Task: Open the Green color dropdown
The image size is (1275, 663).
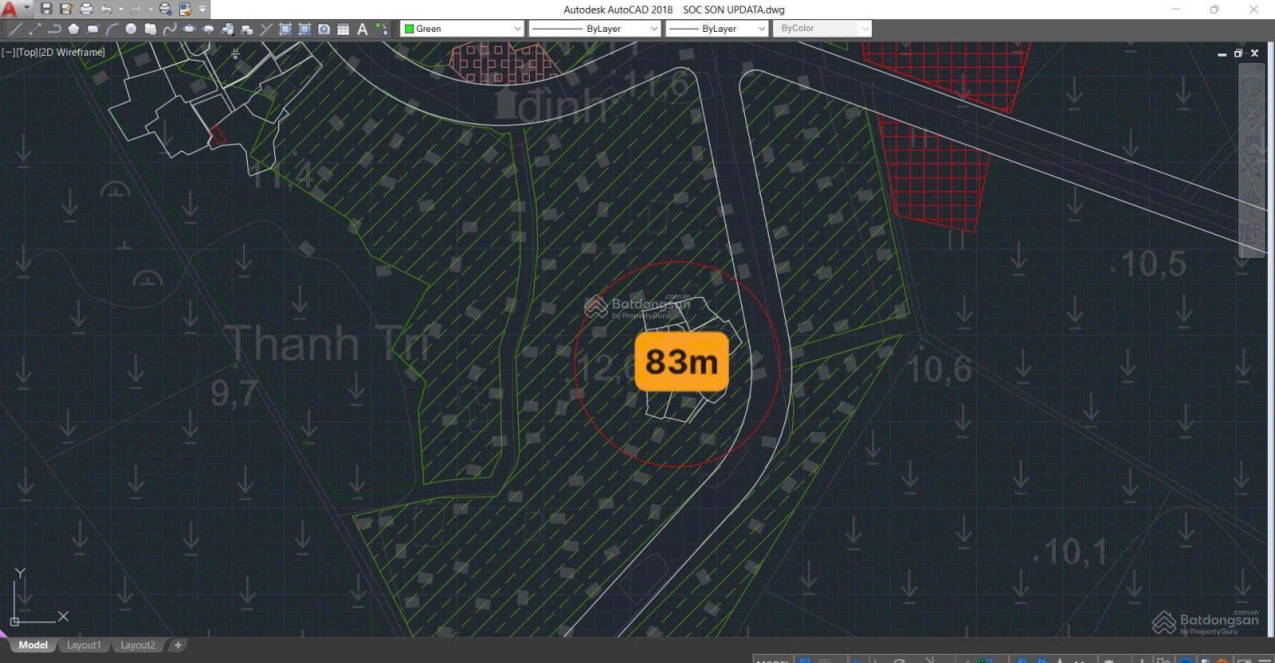Action: point(462,29)
